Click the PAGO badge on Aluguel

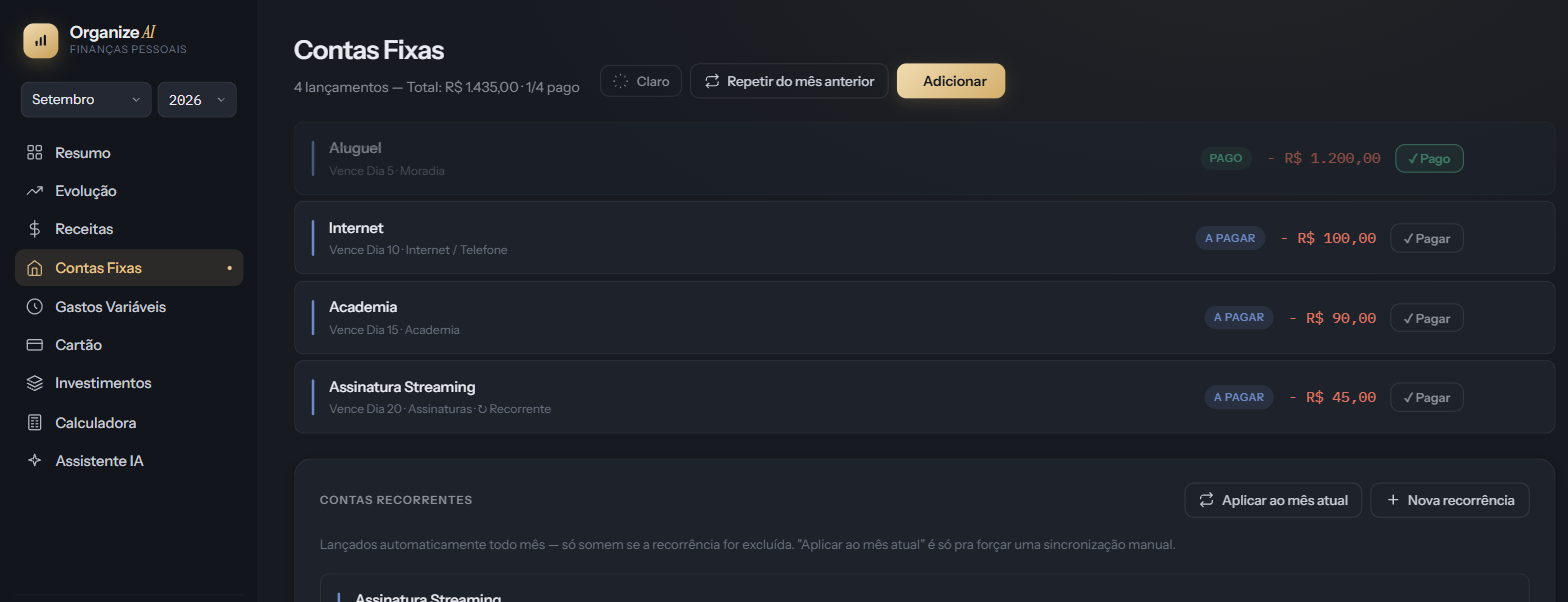(1226, 158)
